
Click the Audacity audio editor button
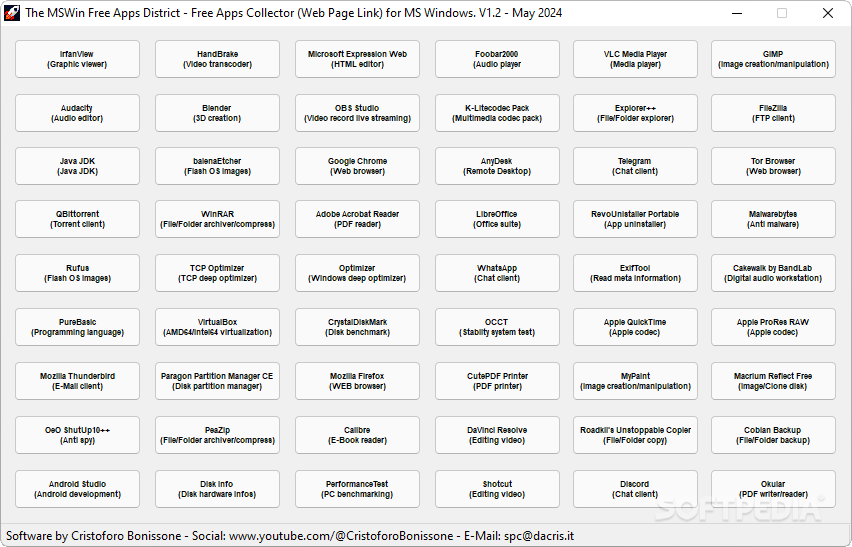point(77,113)
